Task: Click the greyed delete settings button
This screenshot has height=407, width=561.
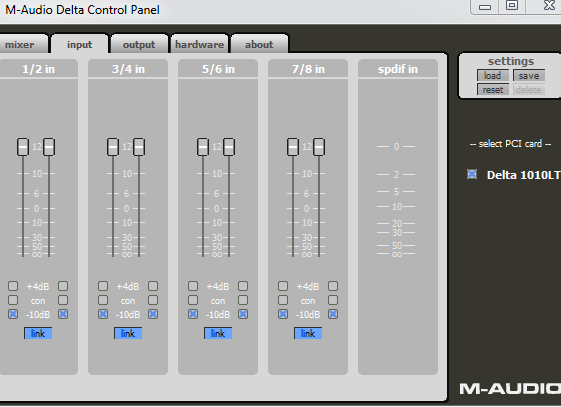Action: (x=529, y=89)
